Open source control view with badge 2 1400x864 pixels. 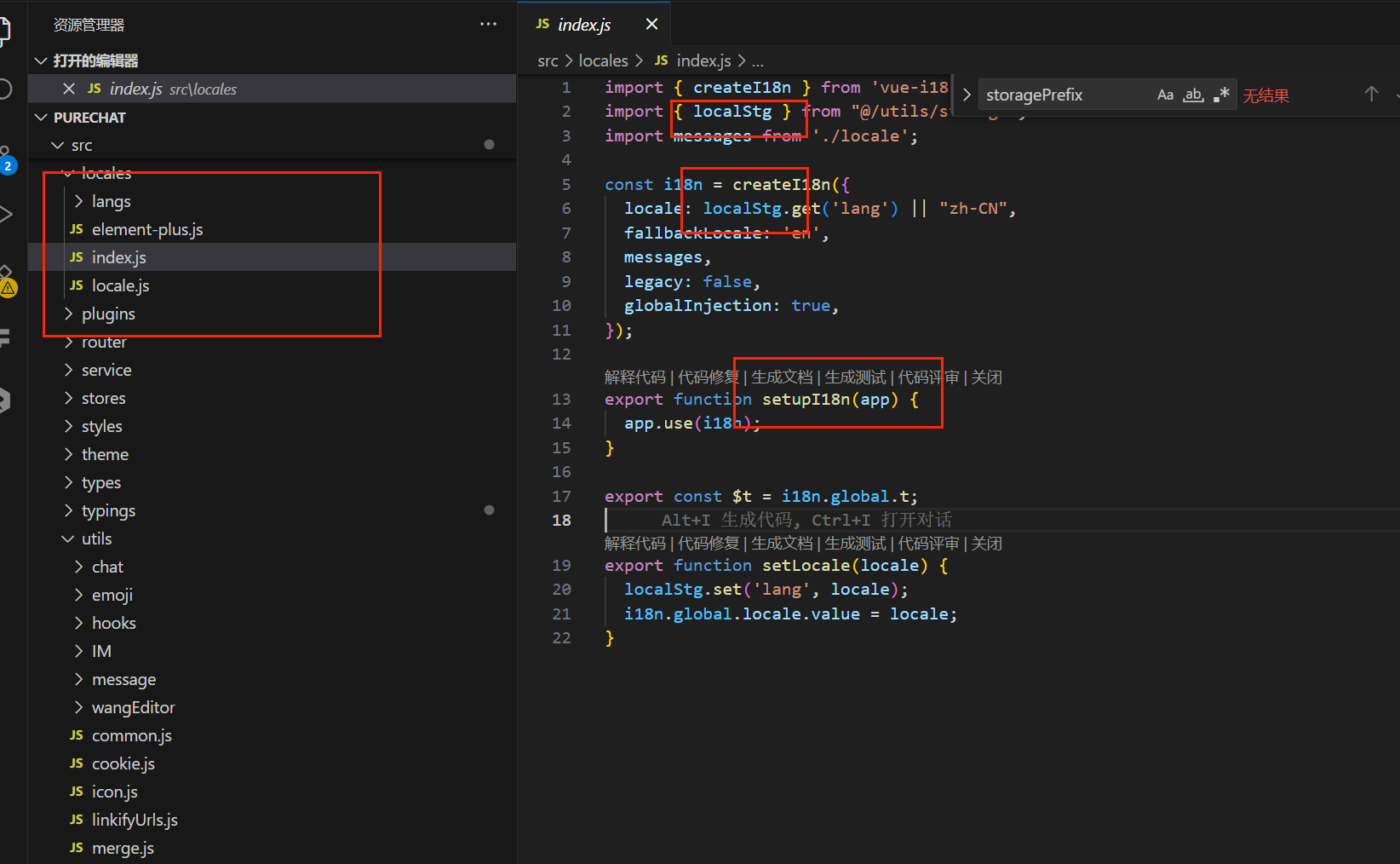(x=5, y=159)
